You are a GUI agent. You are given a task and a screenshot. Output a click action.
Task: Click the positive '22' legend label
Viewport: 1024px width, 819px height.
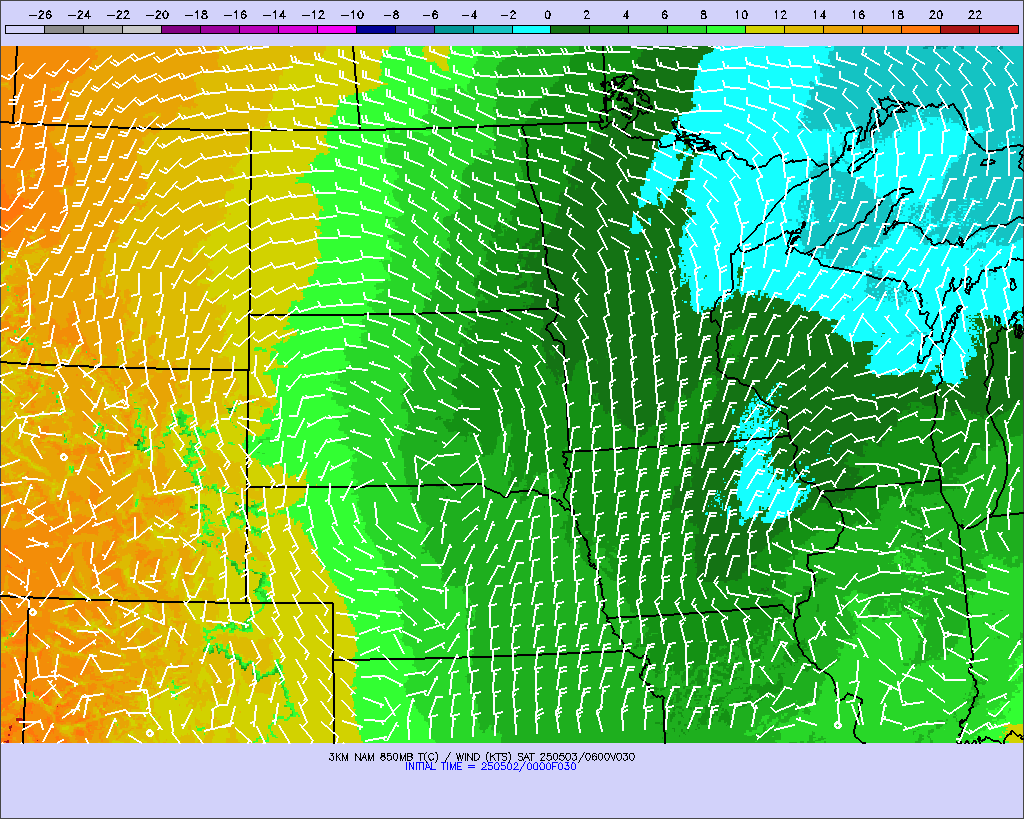pos(975,14)
